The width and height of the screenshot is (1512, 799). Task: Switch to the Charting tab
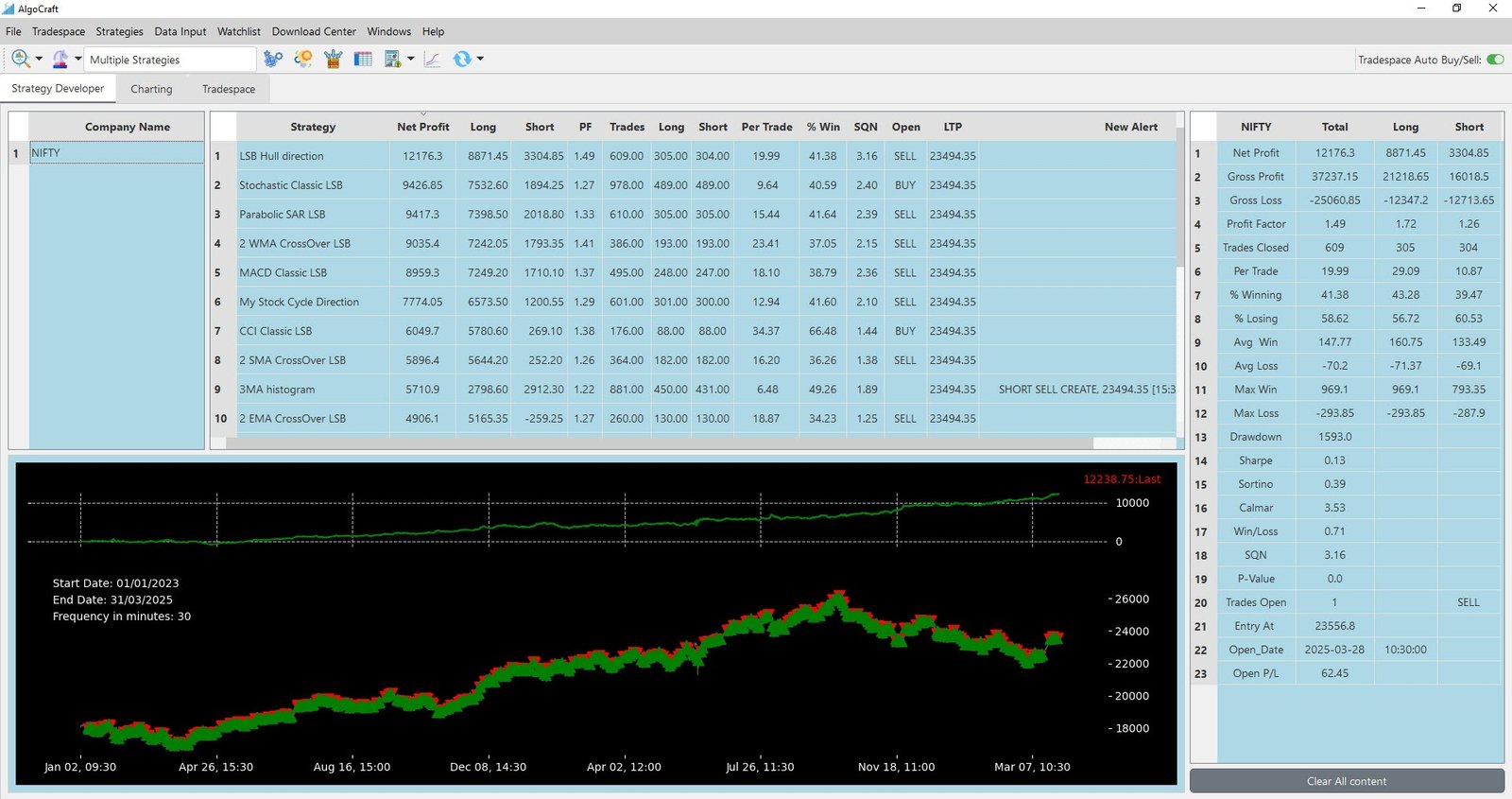151,89
